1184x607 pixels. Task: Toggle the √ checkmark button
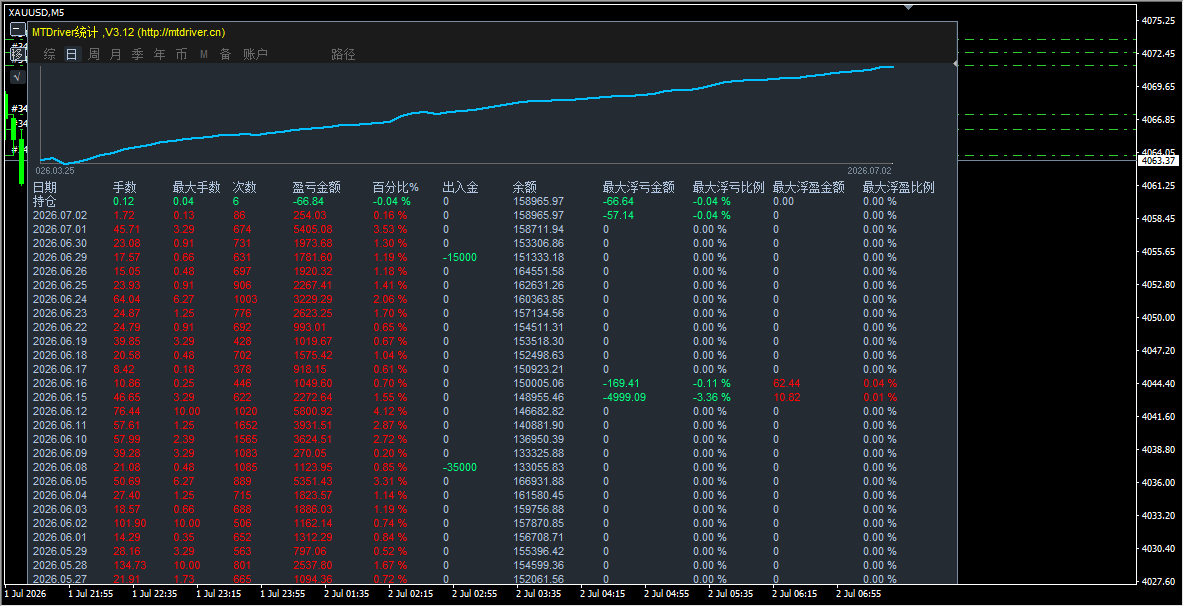pyautogui.click(x=17, y=77)
